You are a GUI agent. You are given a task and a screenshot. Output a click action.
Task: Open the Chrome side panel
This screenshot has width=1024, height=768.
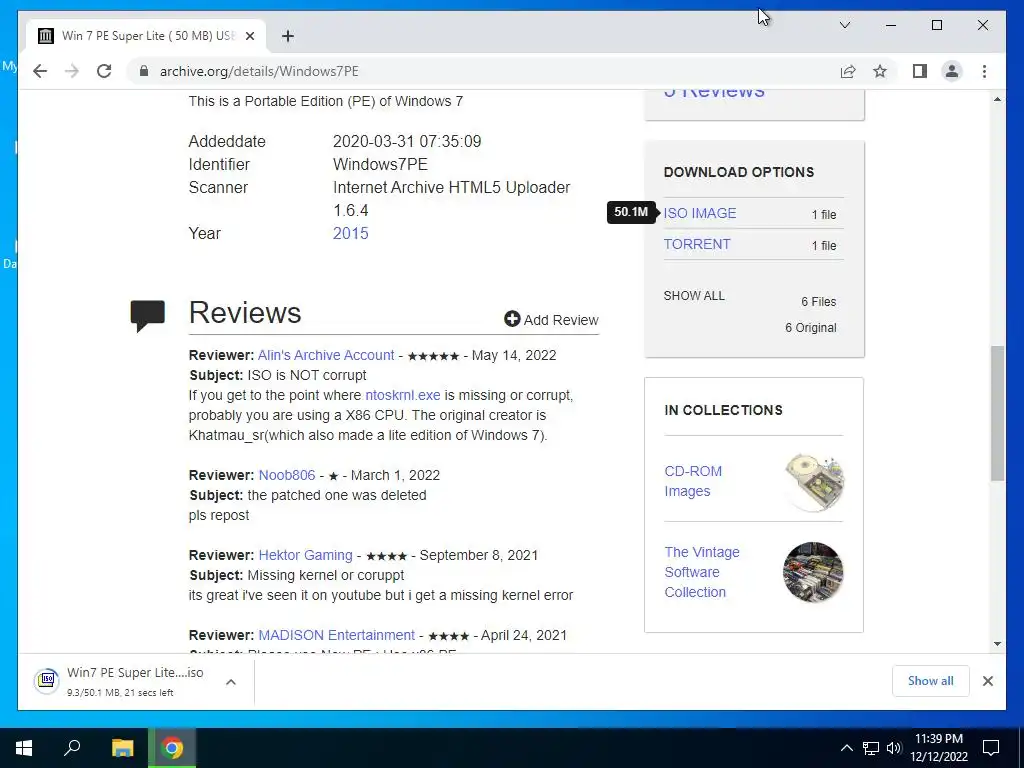920,71
